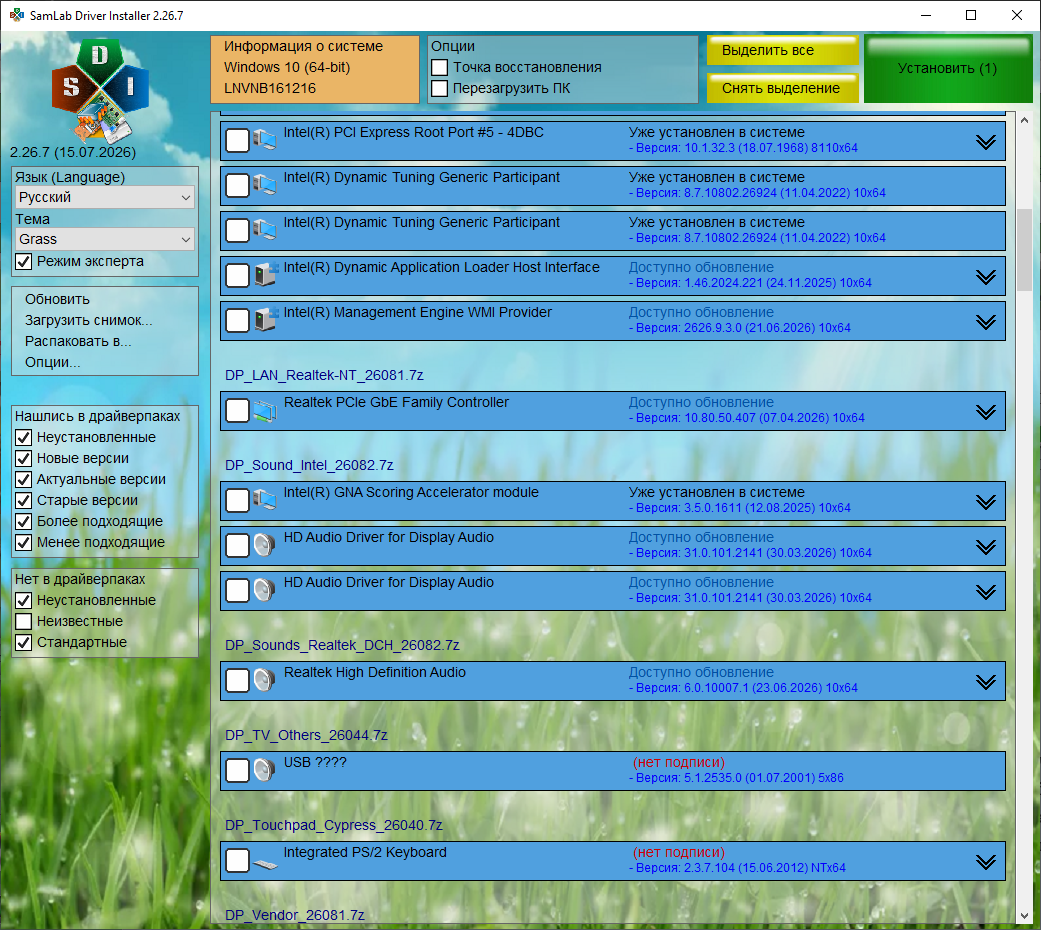
Task: Enable 'Неизвестные' filter checkbox
Action: pos(24,621)
